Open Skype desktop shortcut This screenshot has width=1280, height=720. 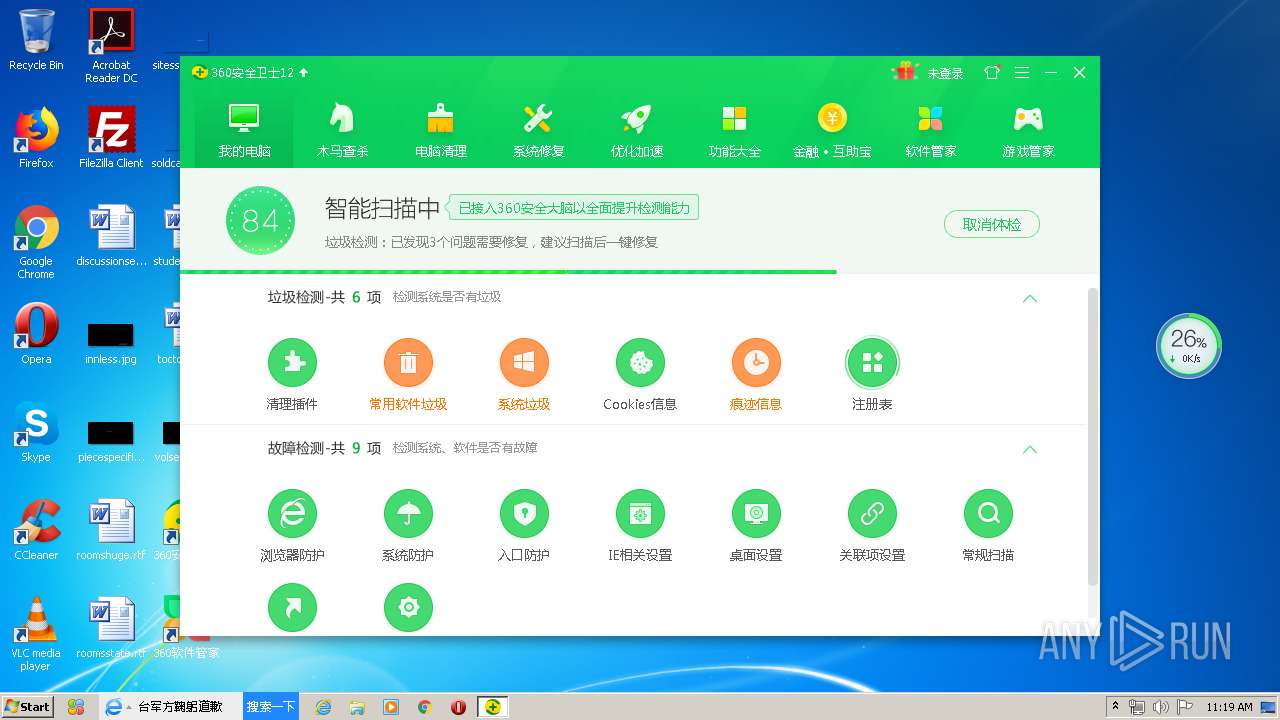(36, 432)
